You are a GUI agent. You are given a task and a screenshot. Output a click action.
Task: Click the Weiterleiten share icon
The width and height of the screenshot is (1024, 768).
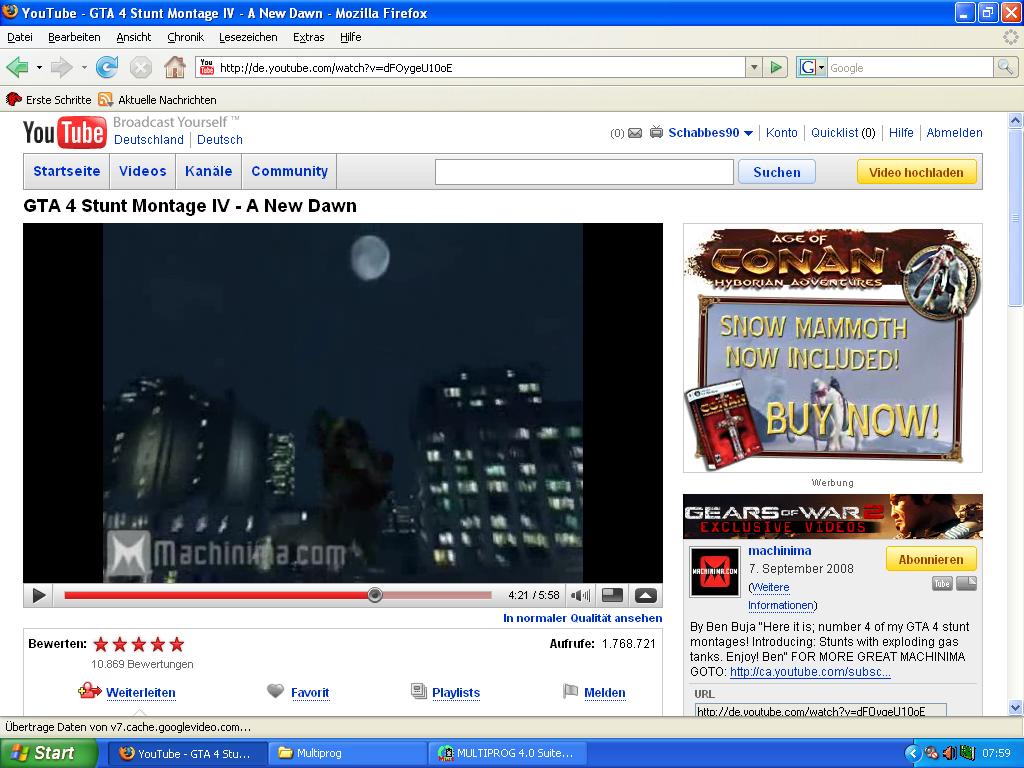90,690
